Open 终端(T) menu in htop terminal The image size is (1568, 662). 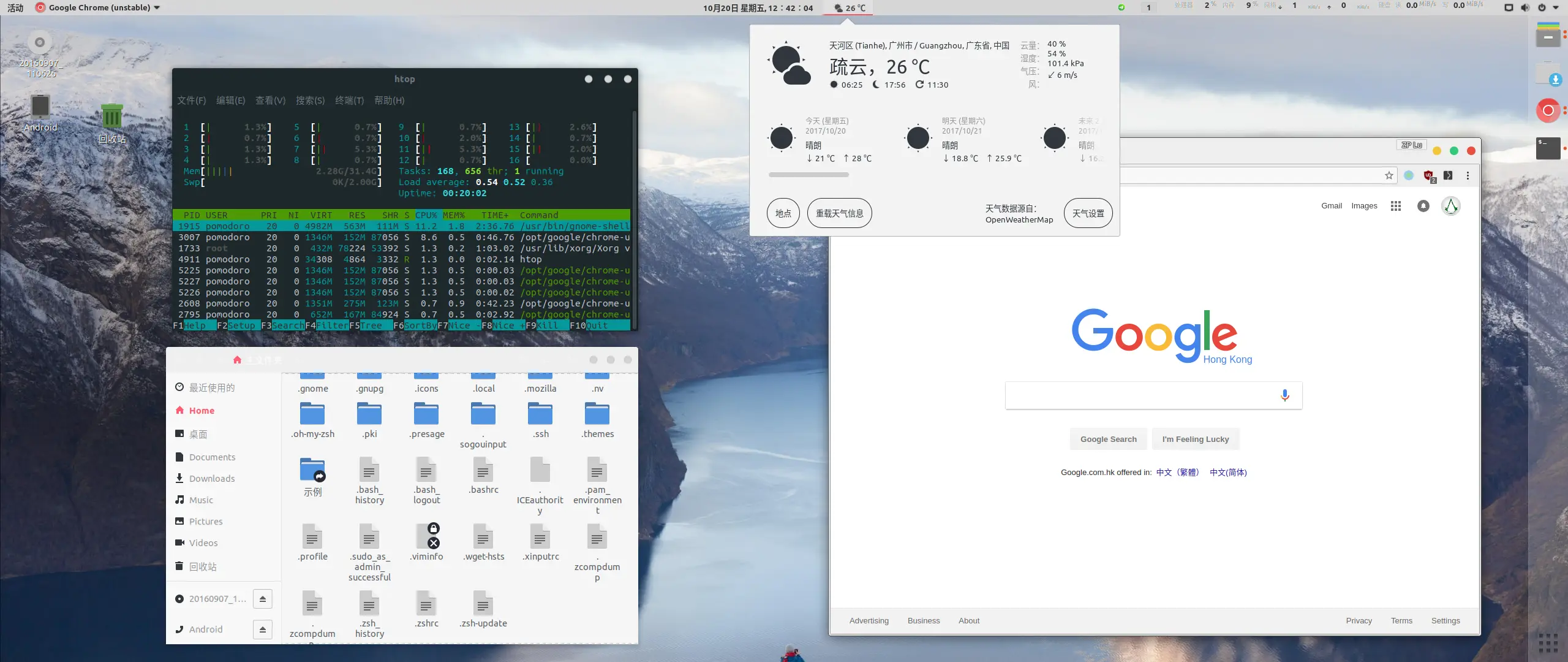[x=349, y=101]
